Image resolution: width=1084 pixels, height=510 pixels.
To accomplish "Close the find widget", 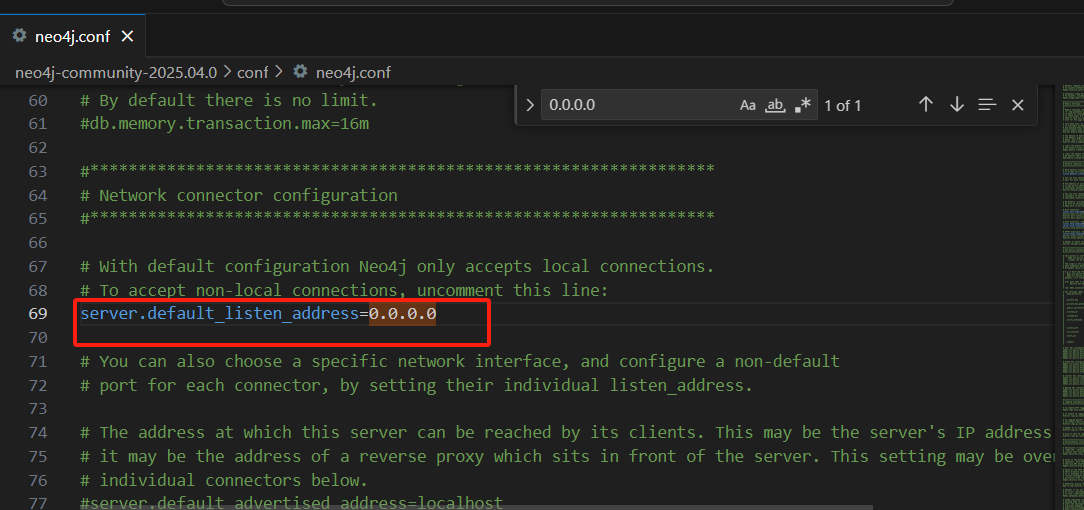I will (1018, 105).
